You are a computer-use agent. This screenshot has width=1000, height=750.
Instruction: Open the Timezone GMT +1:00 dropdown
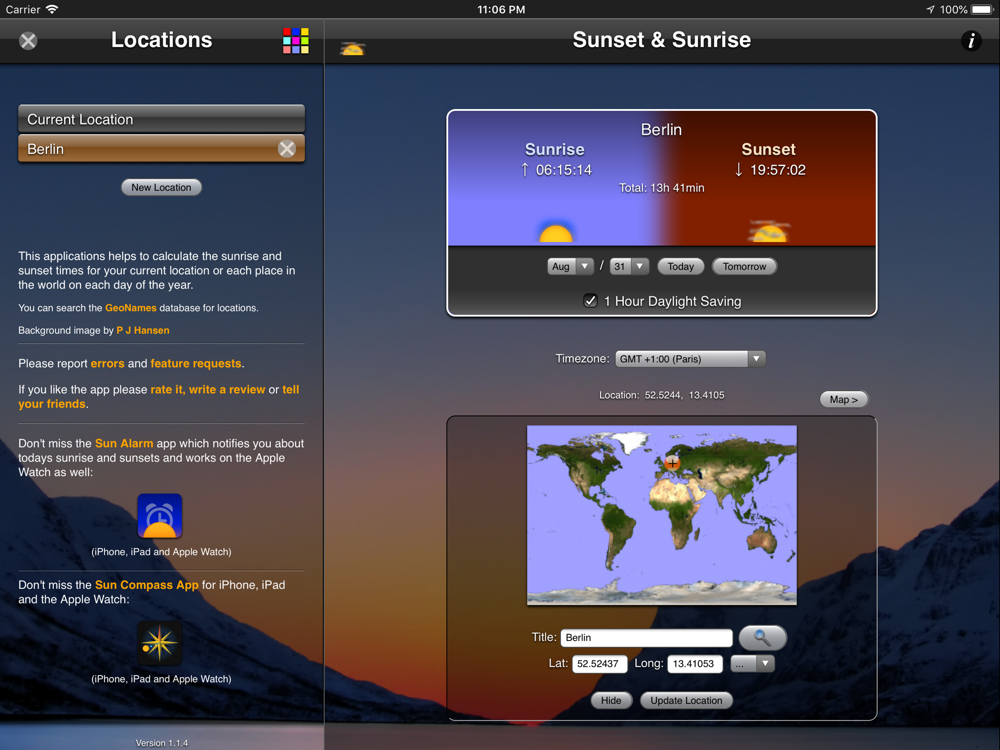click(690, 359)
